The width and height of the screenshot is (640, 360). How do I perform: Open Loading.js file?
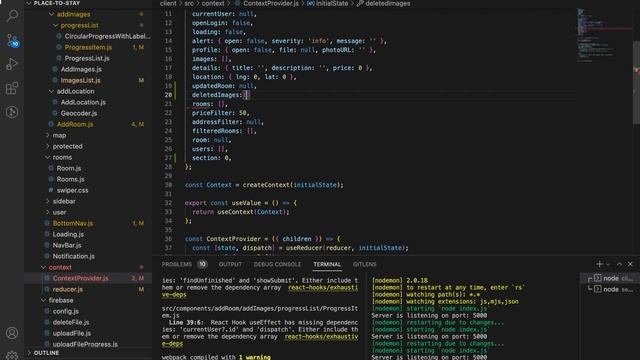68,234
